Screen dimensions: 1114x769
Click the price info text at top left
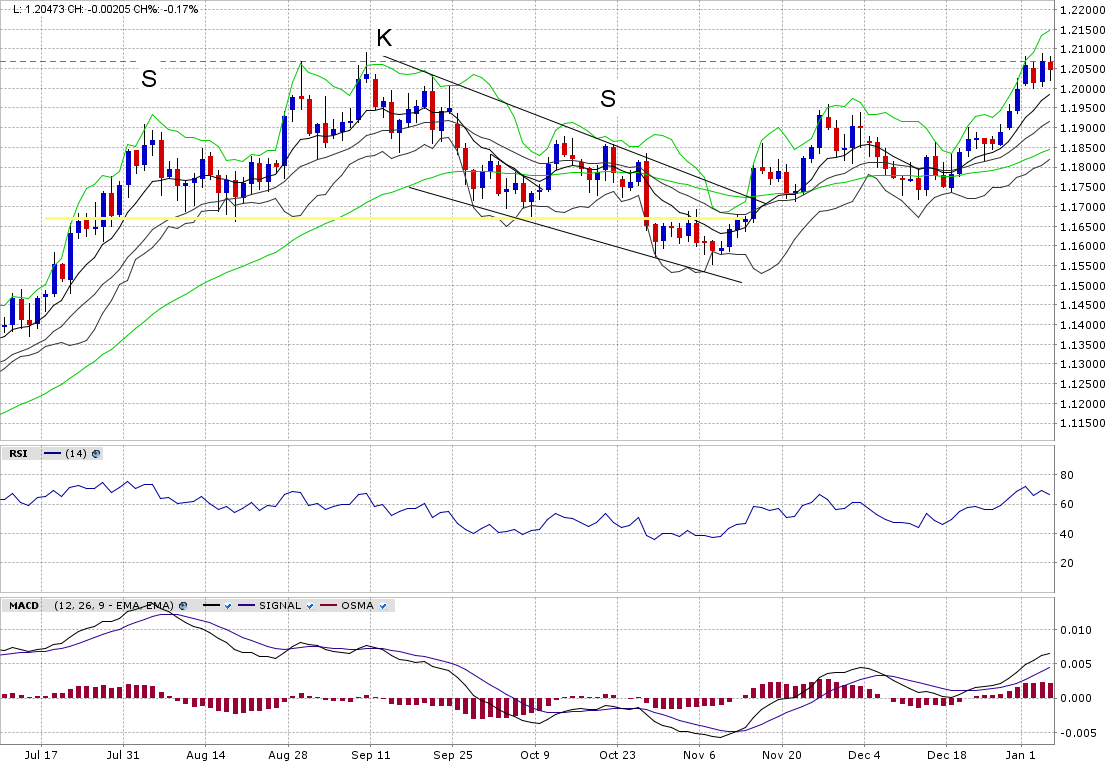click(105, 9)
